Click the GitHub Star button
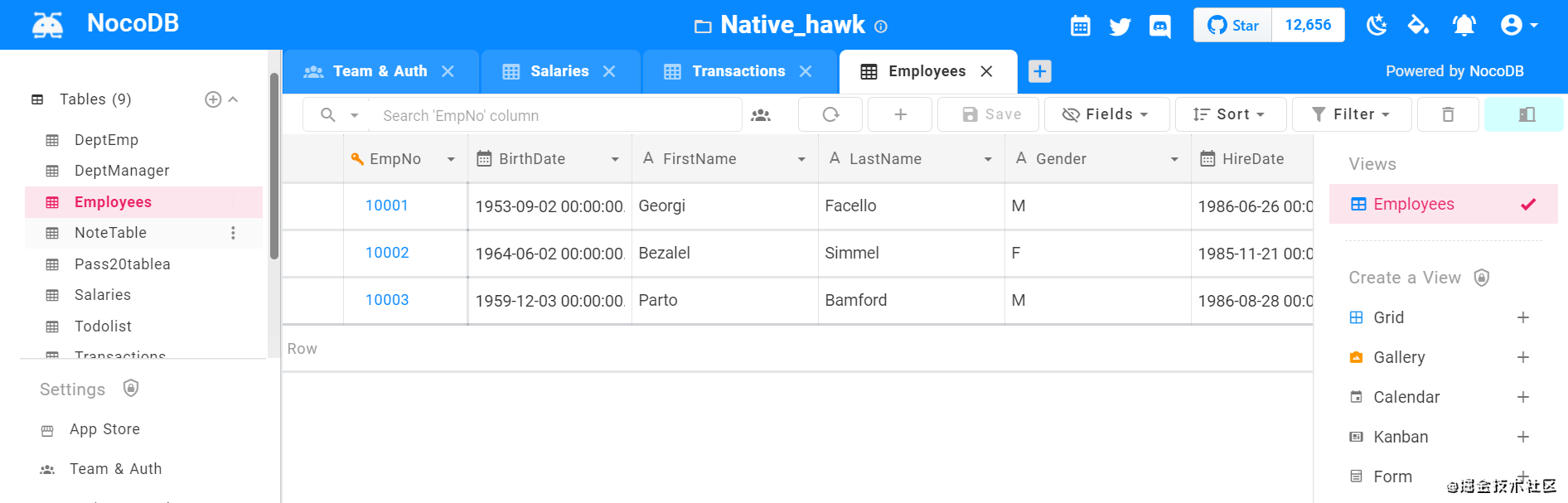1568x503 pixels. (1233, 26)
